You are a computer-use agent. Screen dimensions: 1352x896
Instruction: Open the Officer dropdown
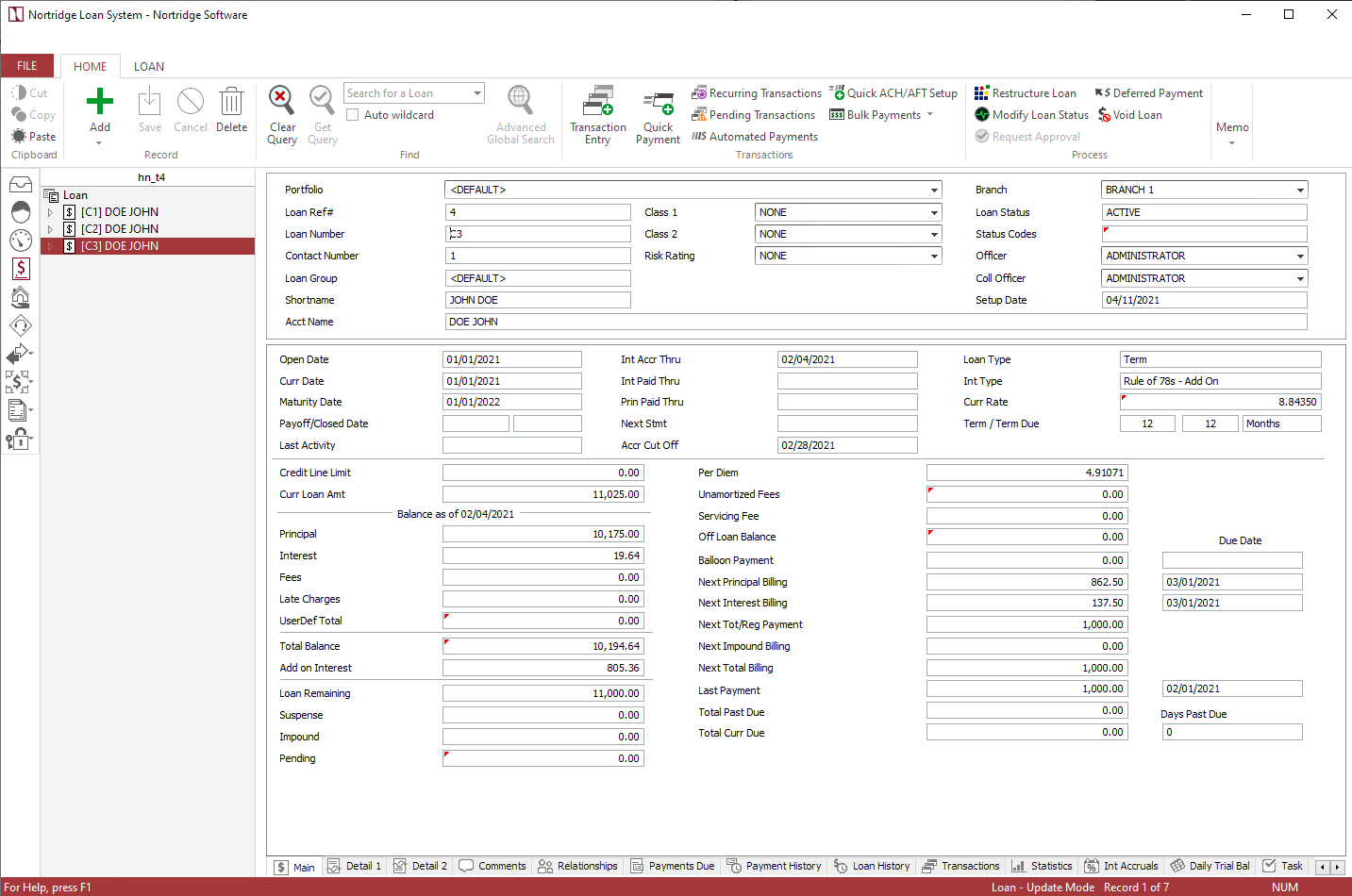tap(1300, 256)
